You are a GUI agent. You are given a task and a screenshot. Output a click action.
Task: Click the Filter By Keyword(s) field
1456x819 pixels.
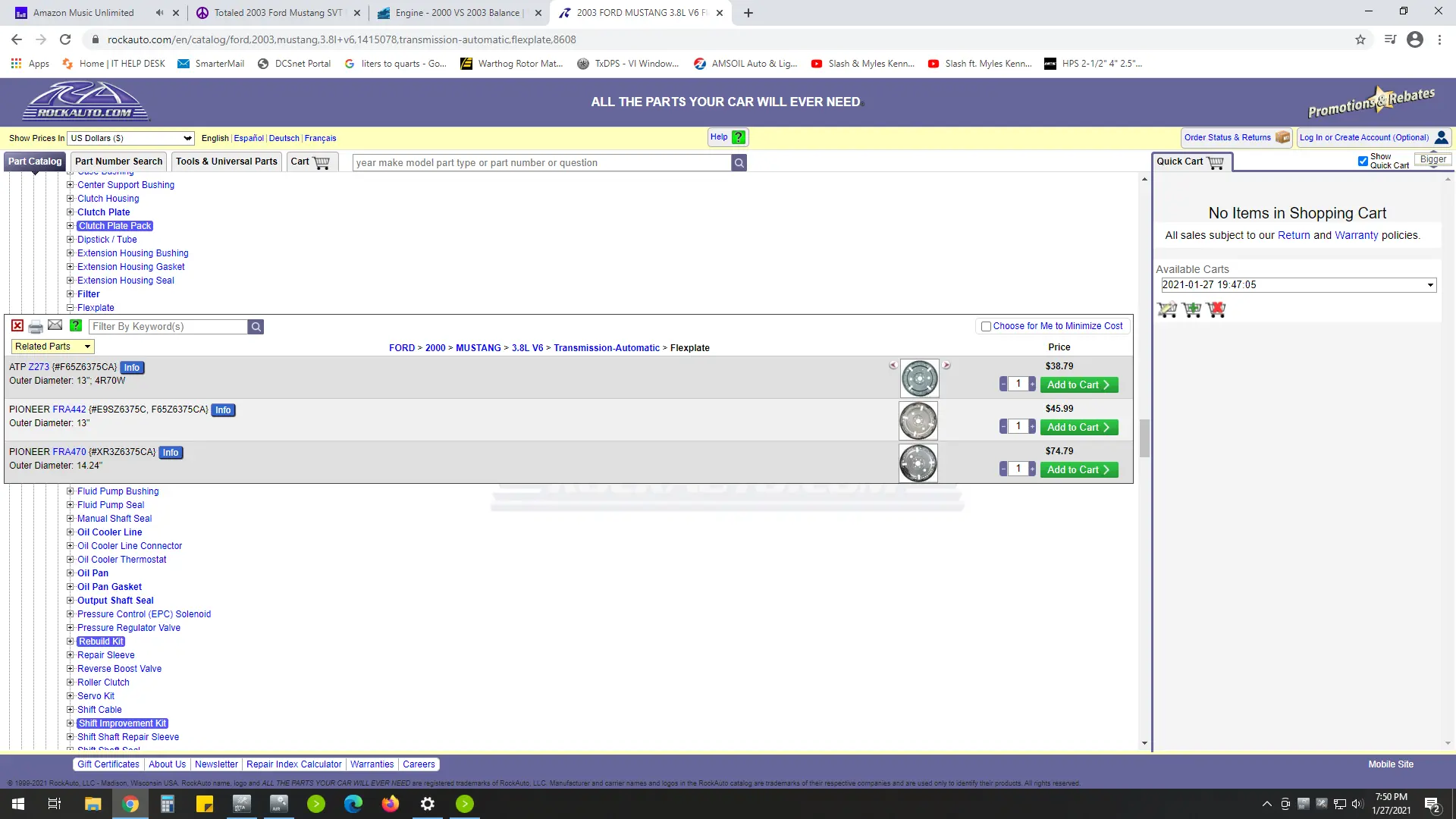point(168,327)
